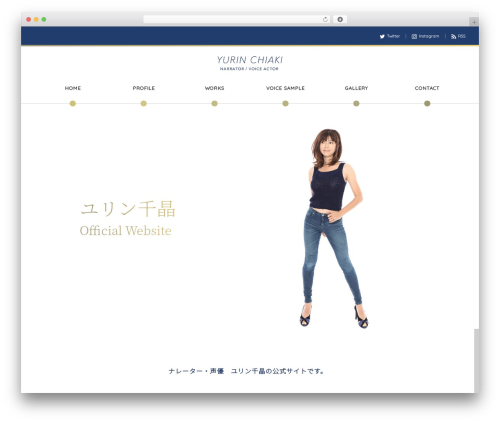This screenshot has width=500, height=423.
Task: Open the GALLERY menu item
Action: pyautogui.click(x=356, y=88)
